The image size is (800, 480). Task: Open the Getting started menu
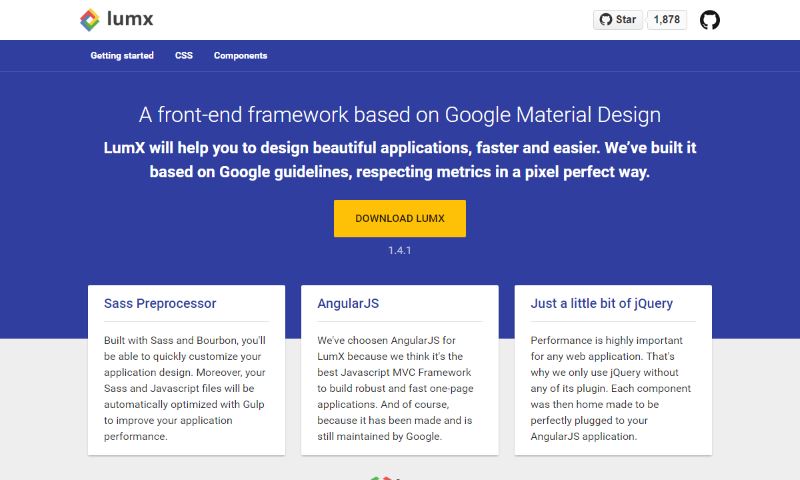122,56
